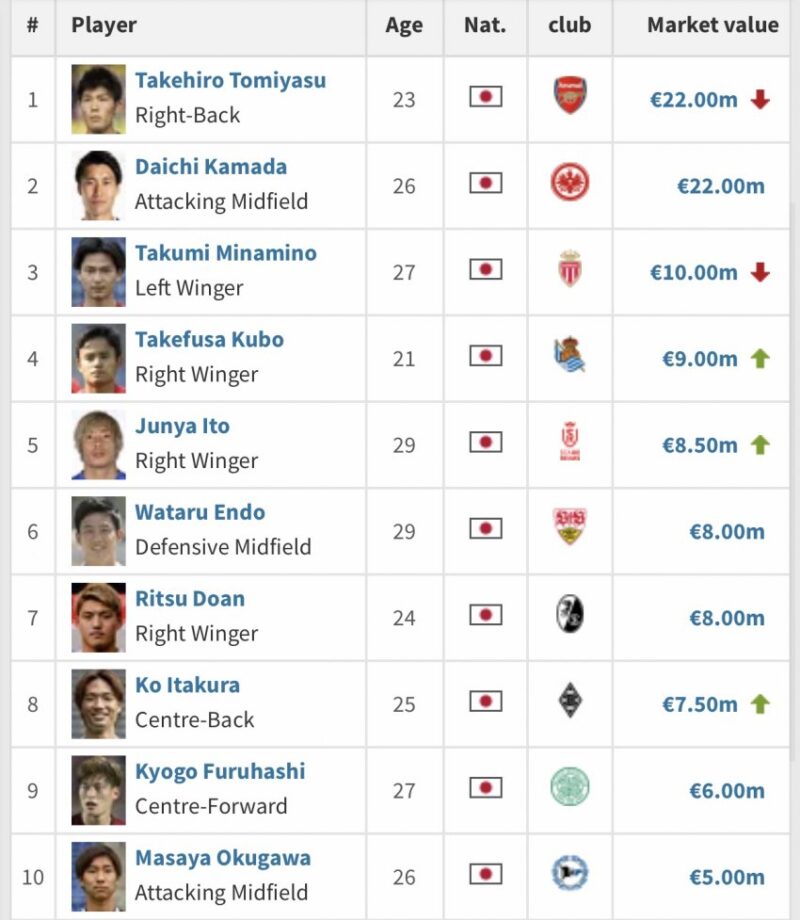Click the Borussia Mönchengladbach club crest
This screenshot has height=920, width=800.
pyautogui.click(x=570, y=703)
